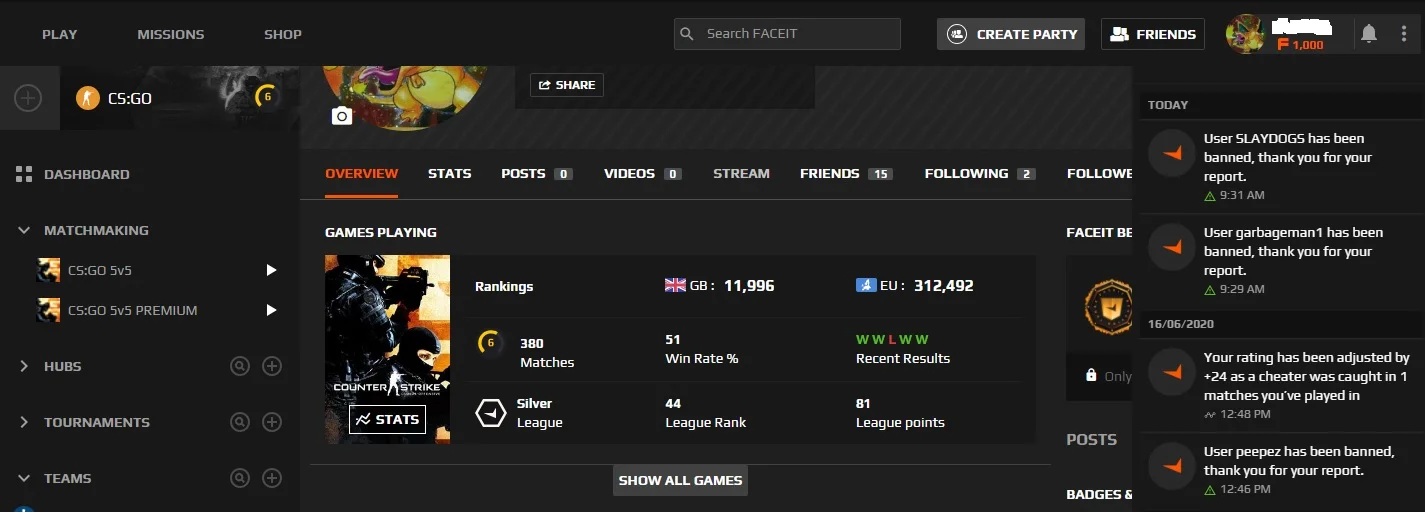1425x512 pixels.
Task: Add a tournament with the plus icon
Action: coord(272,422)
